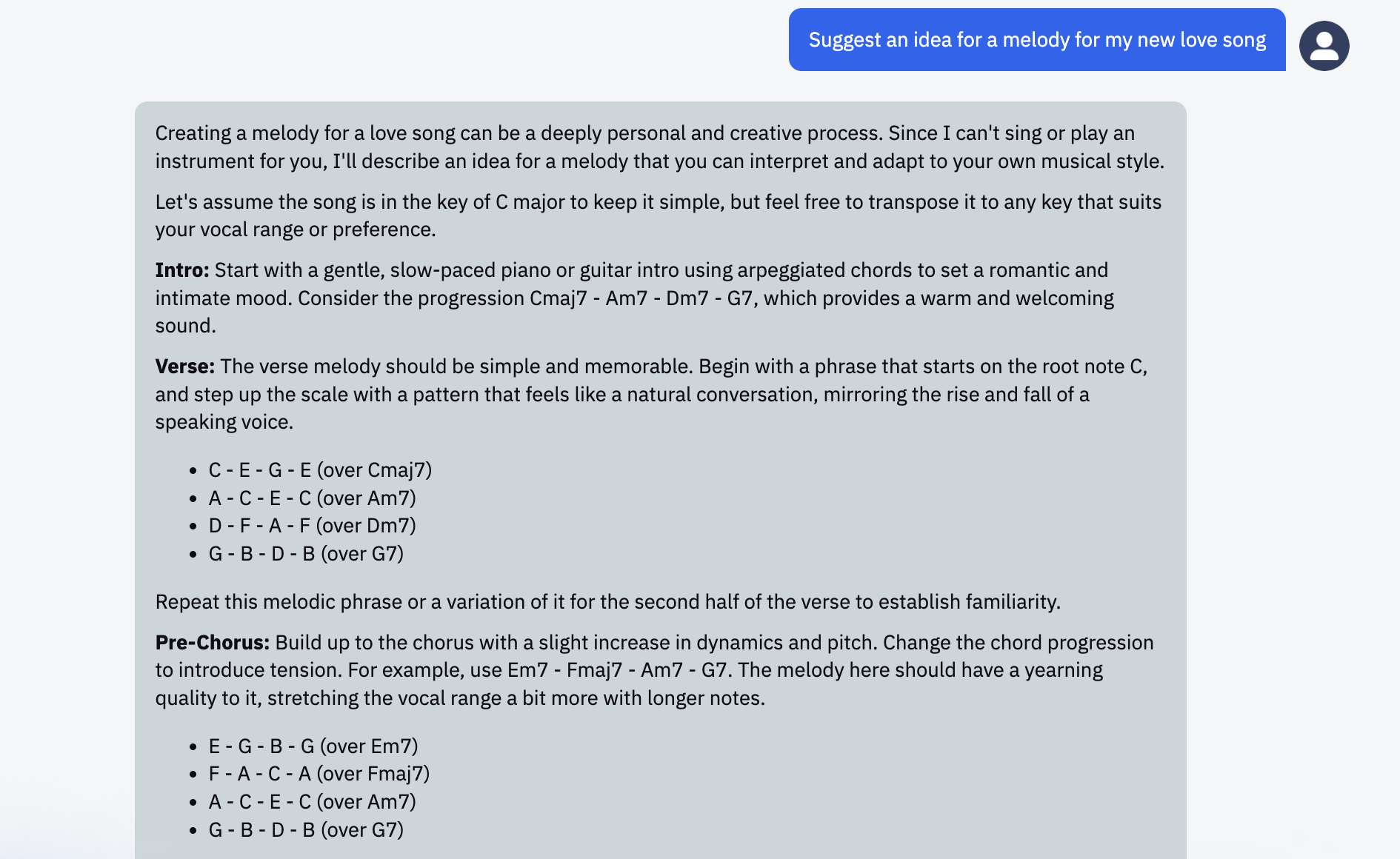Click the bold Intro heading

click(182, 270)
